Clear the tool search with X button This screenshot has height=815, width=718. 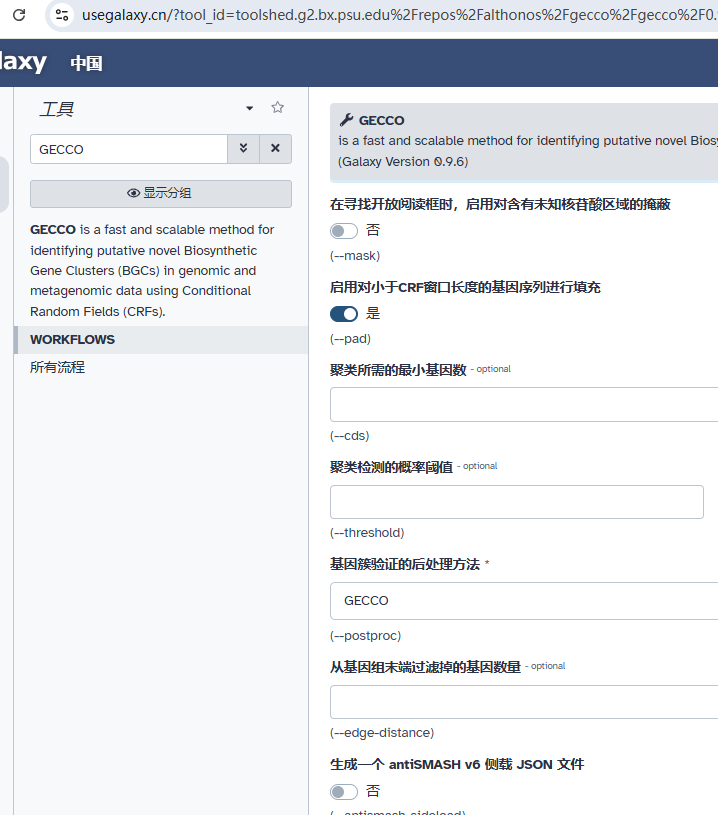coord(276,149)
